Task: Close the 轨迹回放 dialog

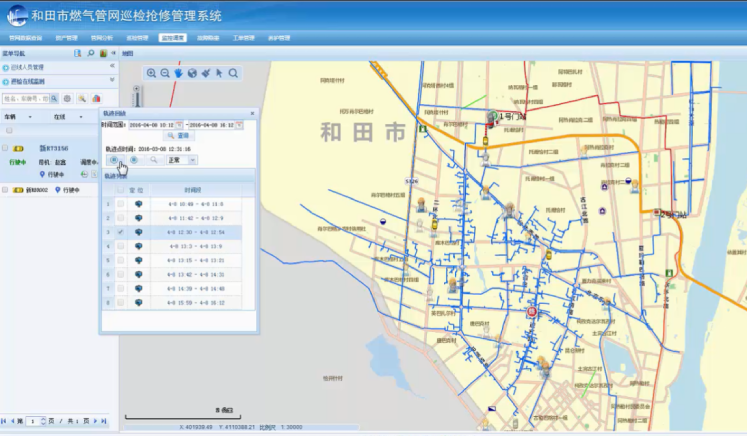Action: [x=252, y=113]
